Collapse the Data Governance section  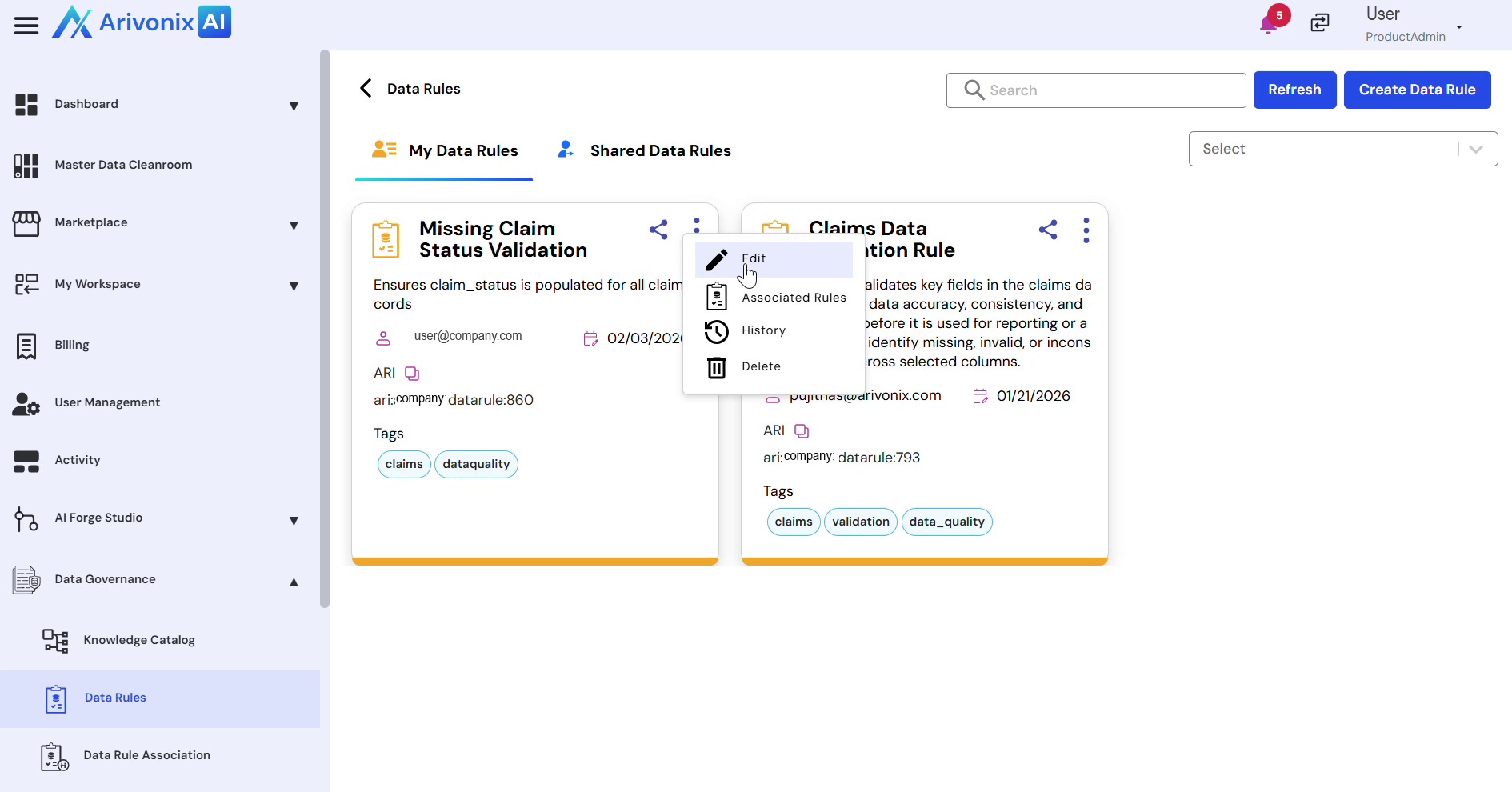pyautogui.click(x=294, y=582)
